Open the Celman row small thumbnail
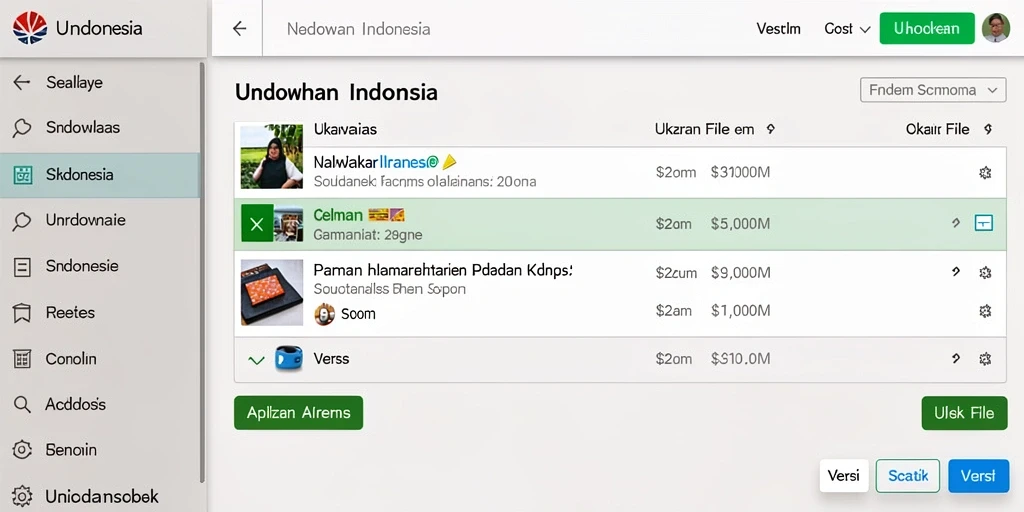 point(289,223)
